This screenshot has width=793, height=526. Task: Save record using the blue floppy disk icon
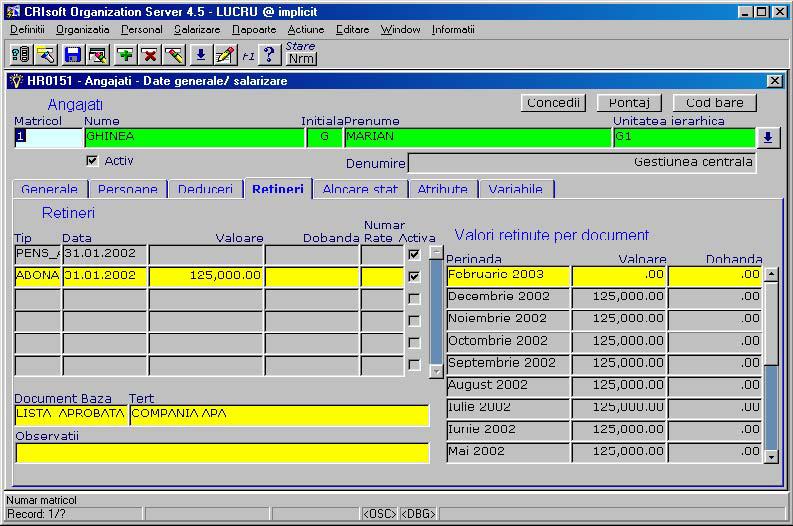click(x=73, y=54)
